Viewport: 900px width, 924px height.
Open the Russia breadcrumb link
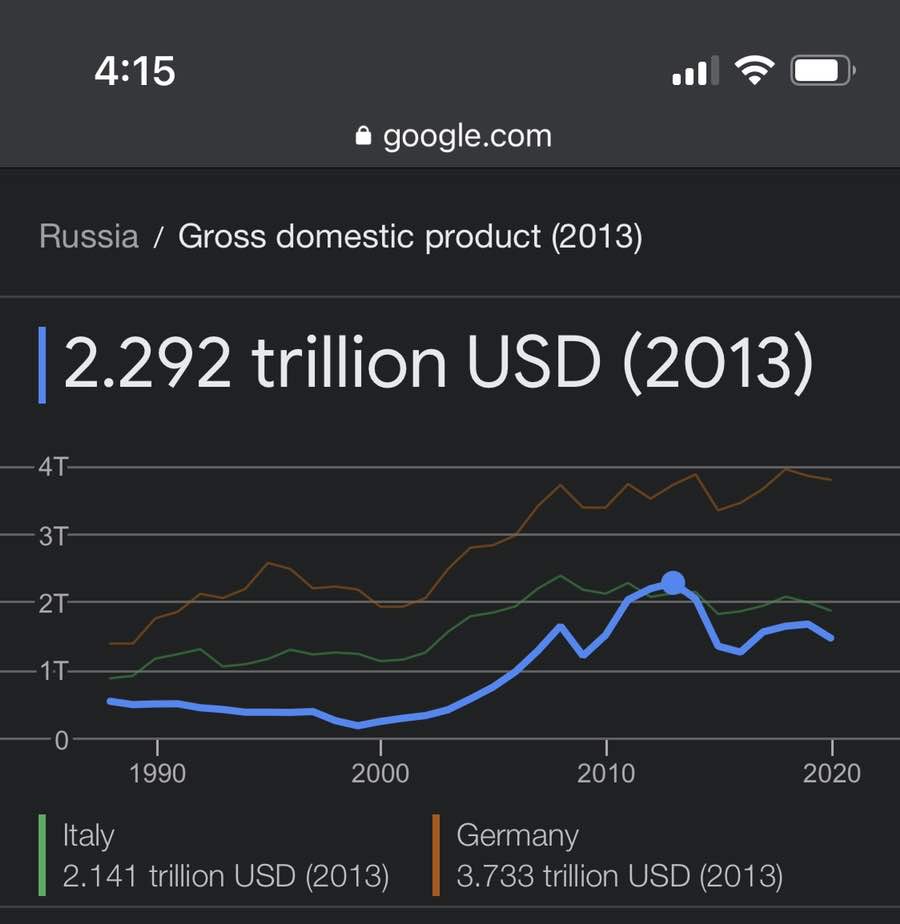tap(89, 236)
